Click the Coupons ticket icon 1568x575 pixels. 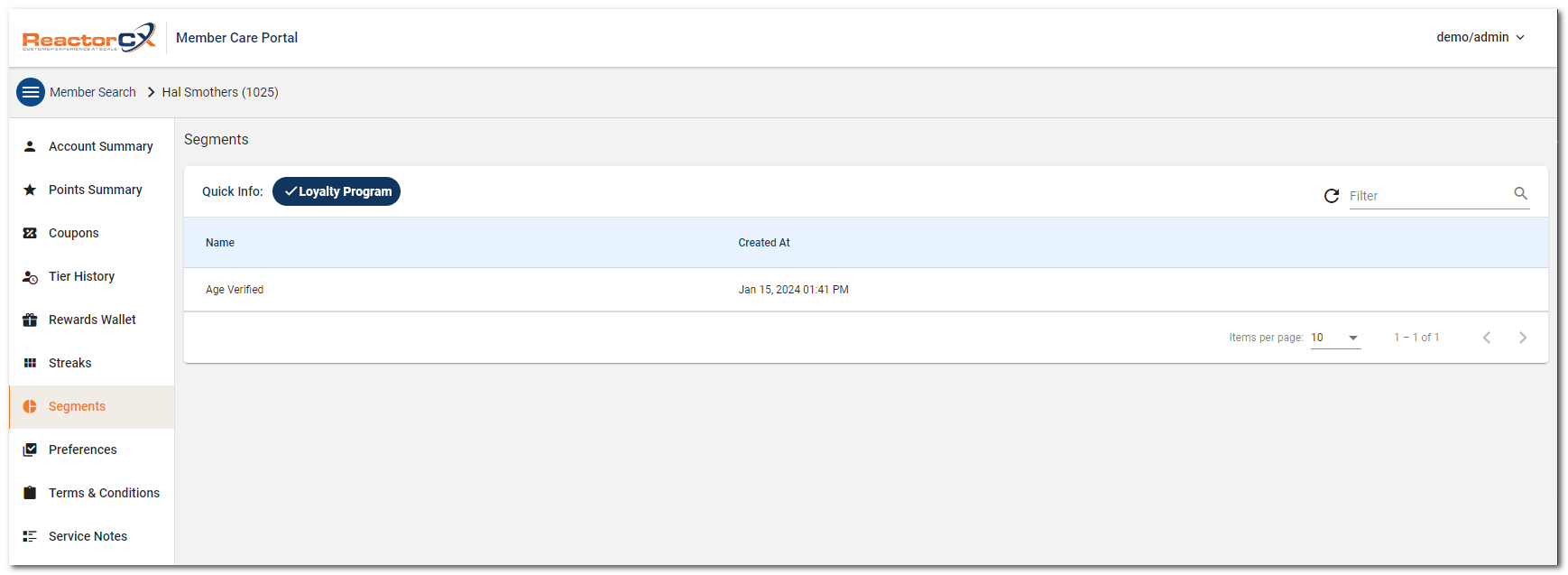click(x=30, y=233)
